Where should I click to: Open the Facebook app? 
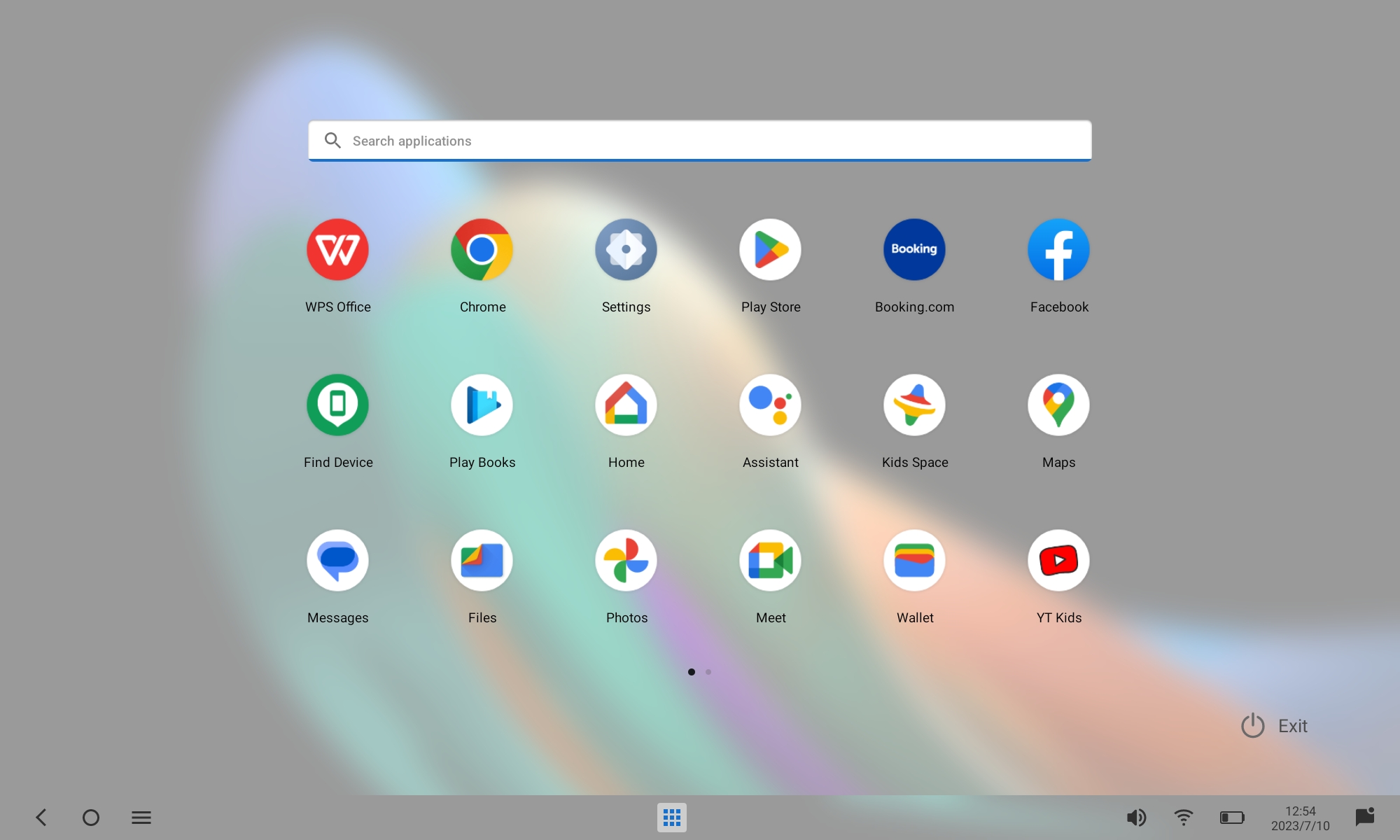[x=1058, y=250]
